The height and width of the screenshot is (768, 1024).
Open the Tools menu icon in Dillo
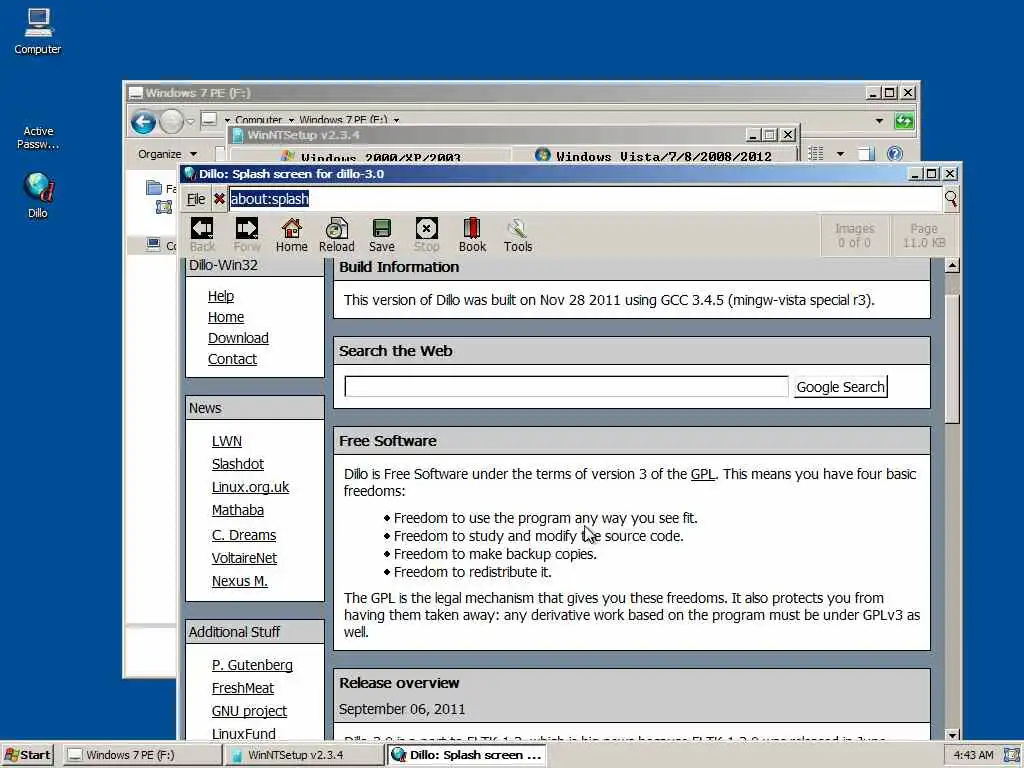point(517,234)
